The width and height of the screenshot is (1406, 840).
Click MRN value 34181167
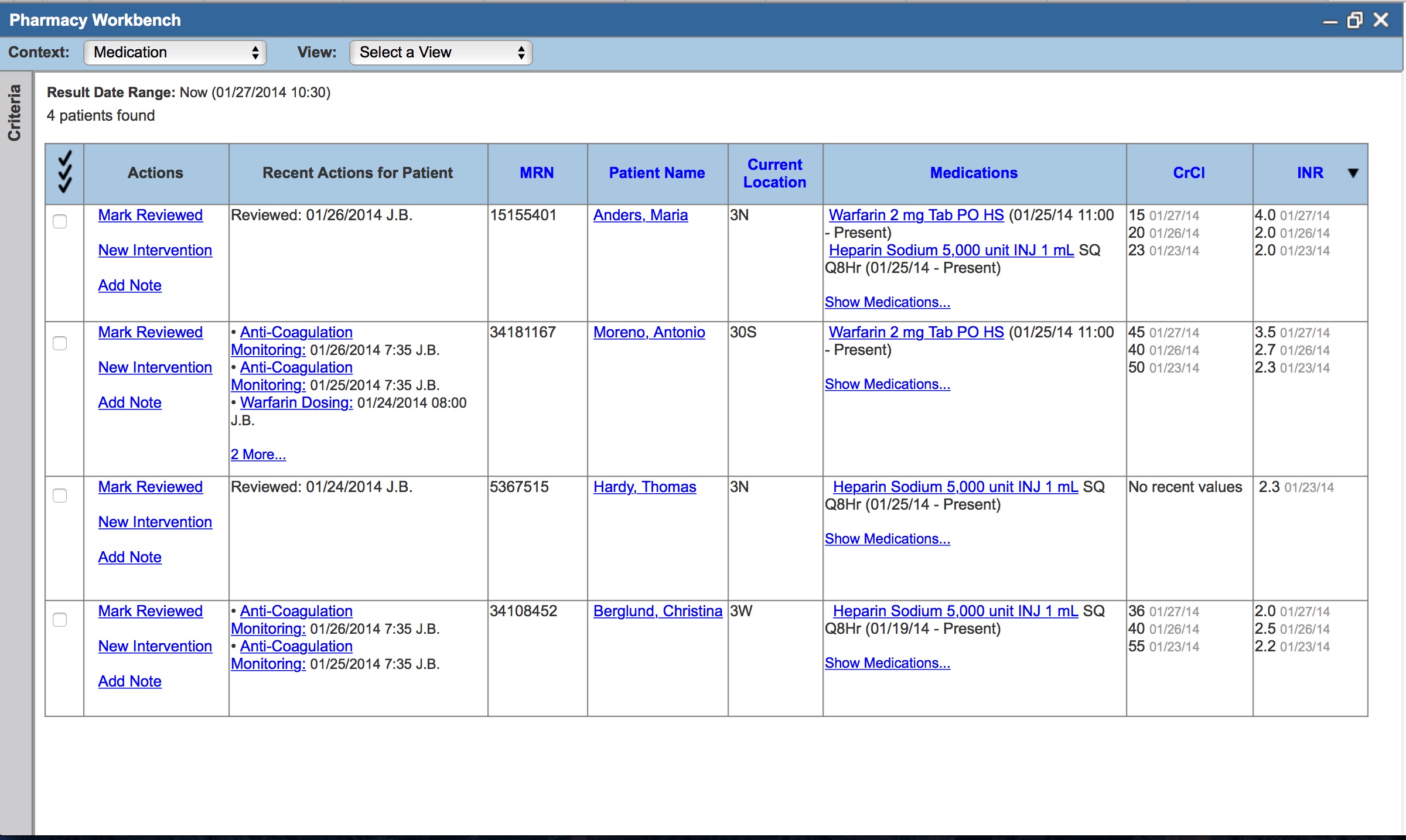pos(523,333)
